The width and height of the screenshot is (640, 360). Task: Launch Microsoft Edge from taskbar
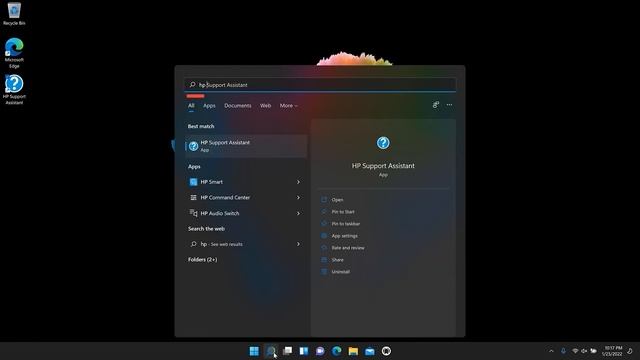(x=337, y=351)
